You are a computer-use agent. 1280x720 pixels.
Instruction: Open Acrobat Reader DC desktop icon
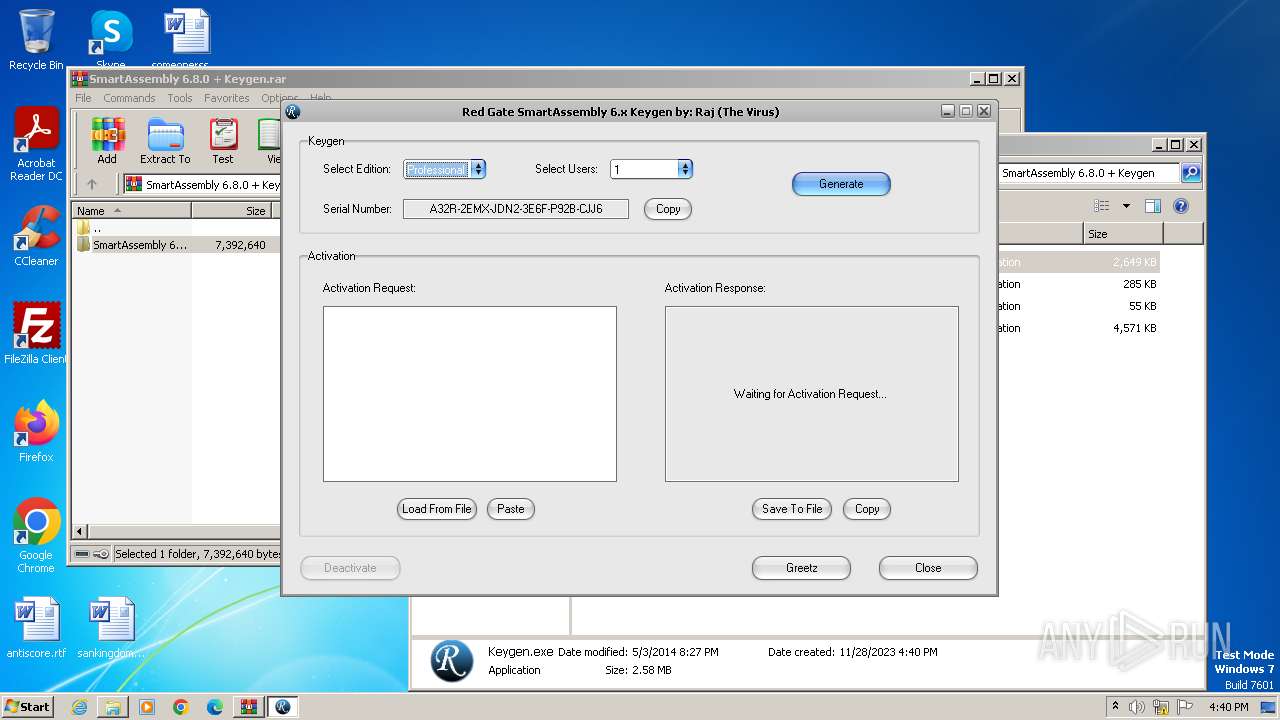(36, 145)
